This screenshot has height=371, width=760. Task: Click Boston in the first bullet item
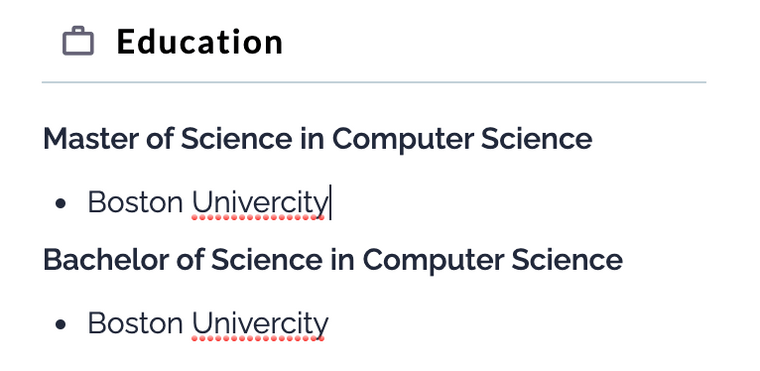pos(135,202)
